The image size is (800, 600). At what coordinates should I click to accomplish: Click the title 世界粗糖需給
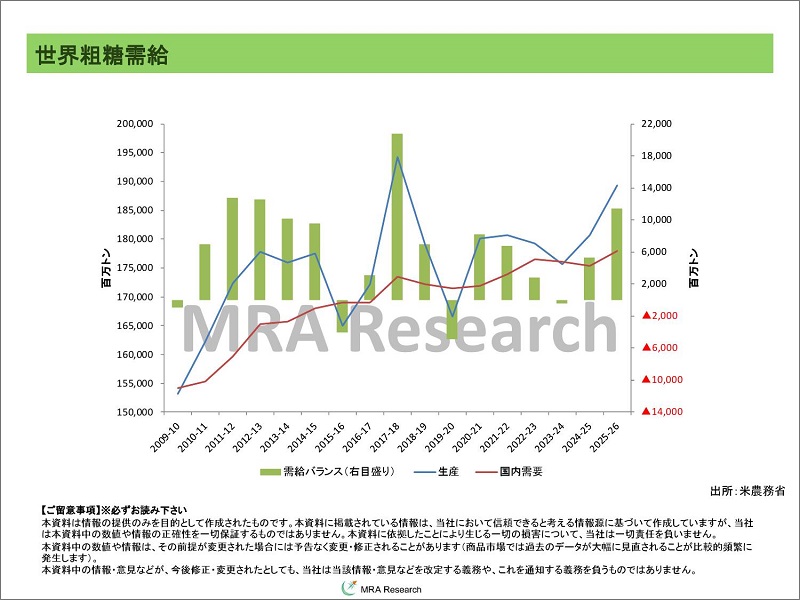tap(102, 55)
